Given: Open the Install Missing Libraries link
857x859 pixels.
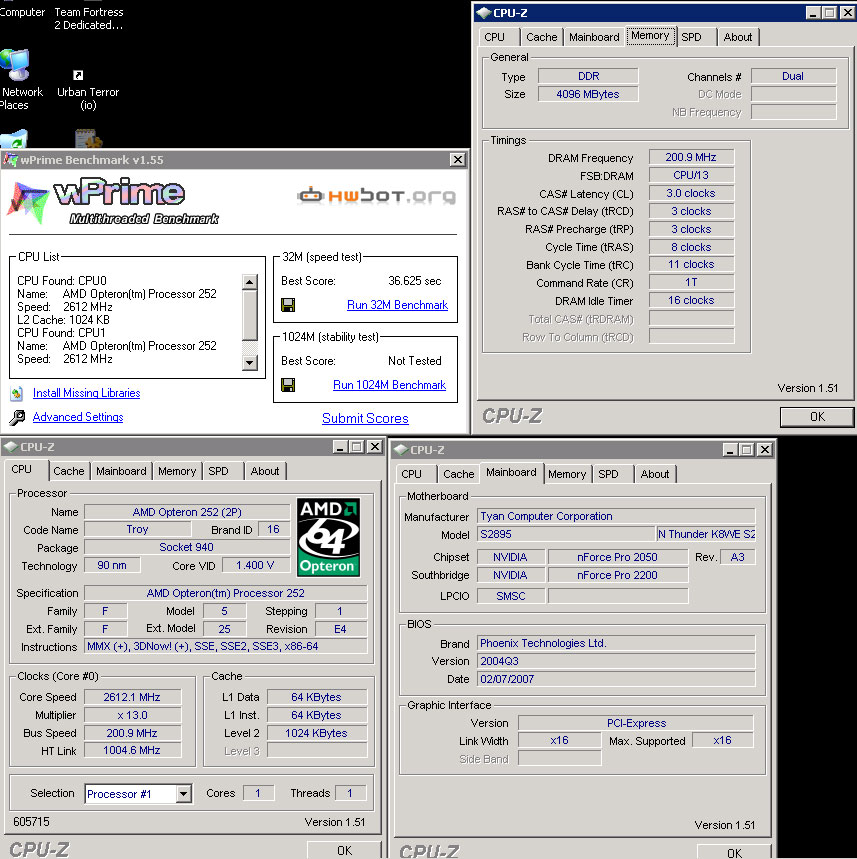Looking at the screenshot, I should (87, 393).
